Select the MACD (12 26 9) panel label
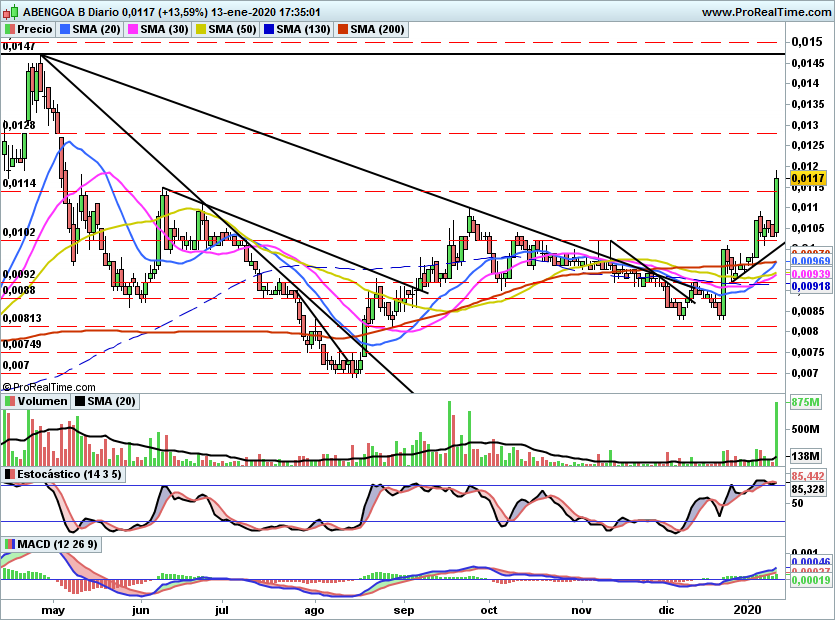 (57, 544)
